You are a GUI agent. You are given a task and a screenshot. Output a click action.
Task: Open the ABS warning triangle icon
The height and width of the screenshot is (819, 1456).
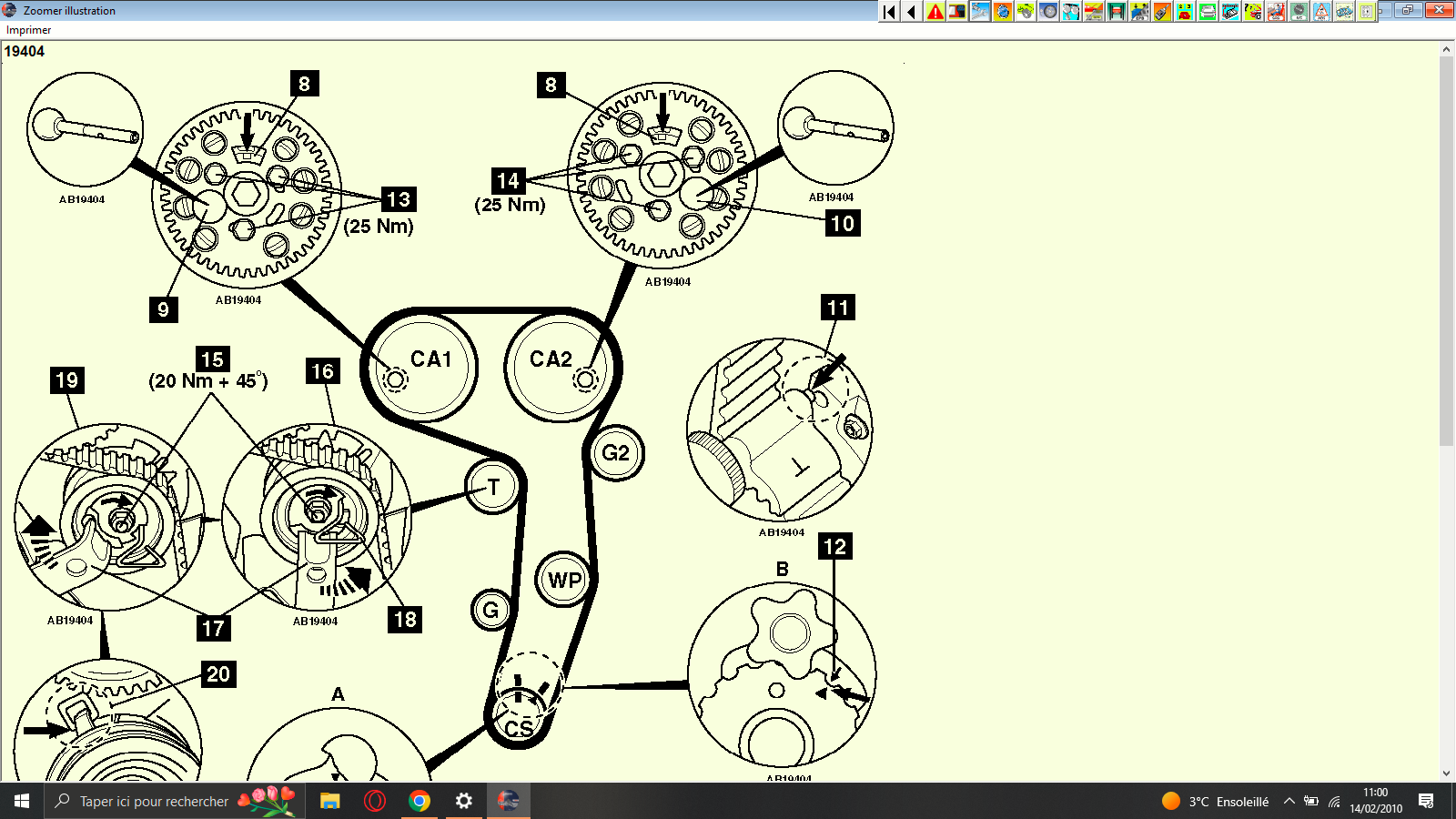click(x=1321, y=12)
